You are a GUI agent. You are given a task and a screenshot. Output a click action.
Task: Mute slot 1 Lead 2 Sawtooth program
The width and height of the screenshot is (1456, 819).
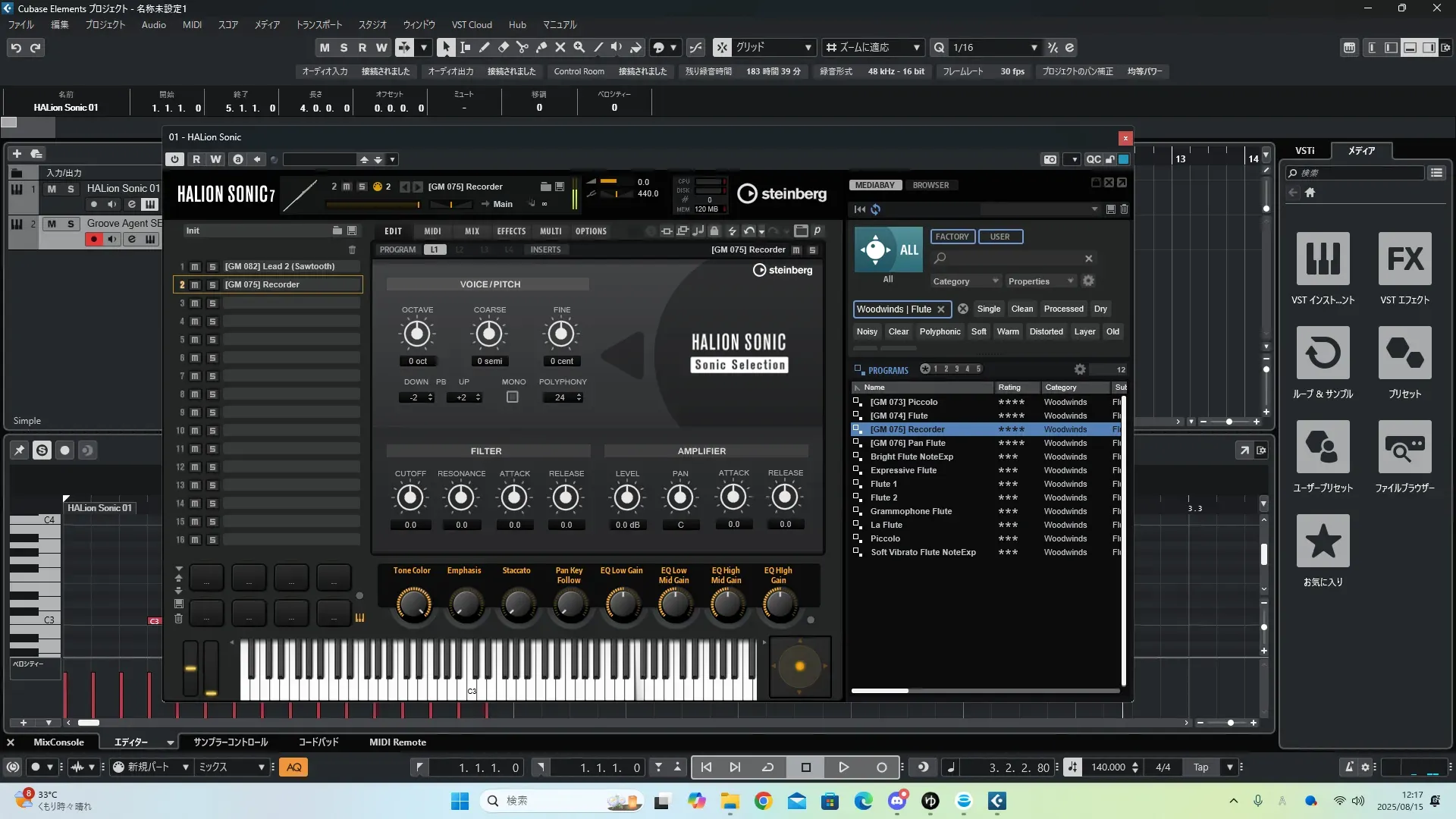[195, 267]
